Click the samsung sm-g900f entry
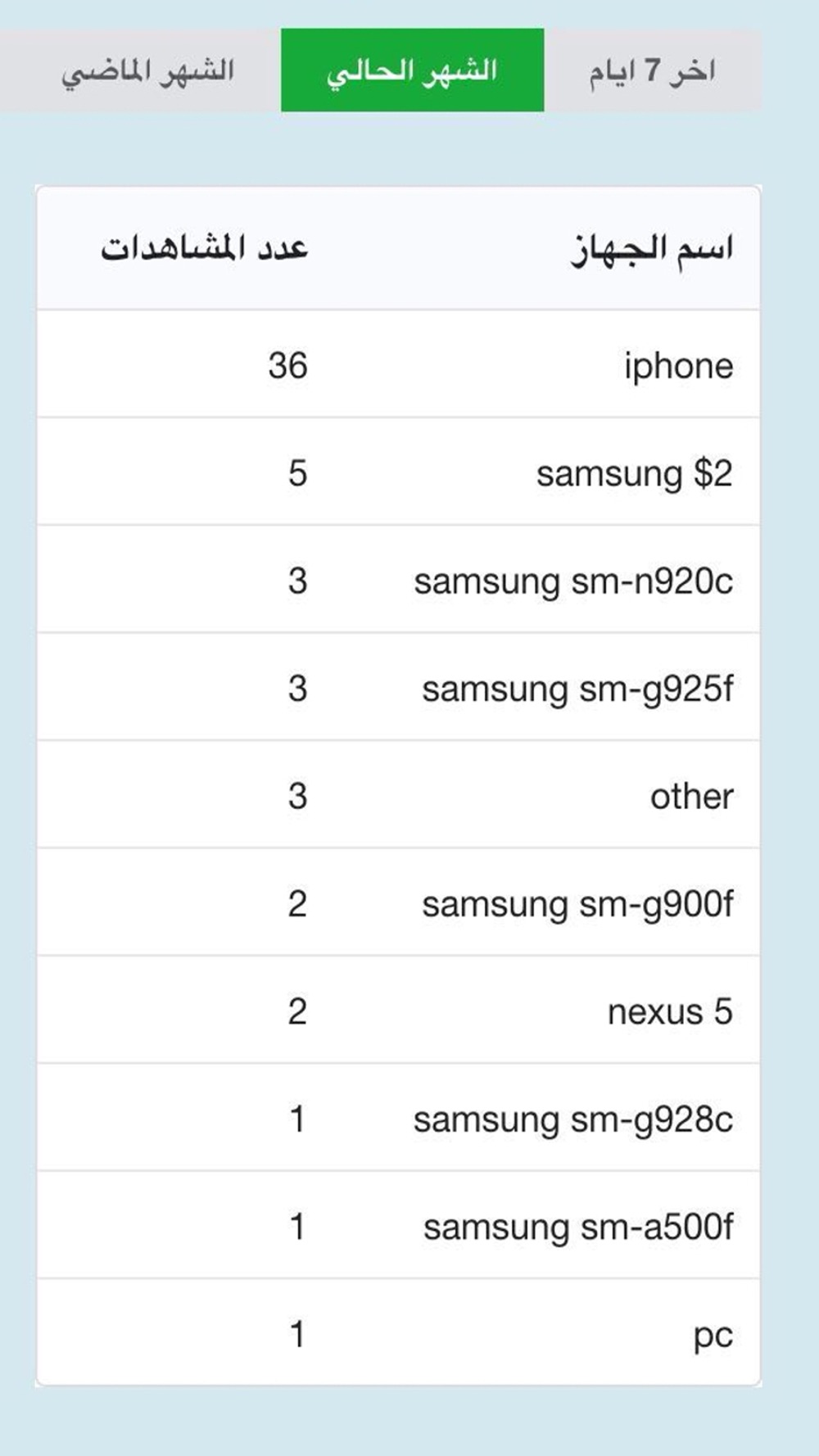This screenshot has width=819, height=1456. pyautogui.click(x=577, y=904)
